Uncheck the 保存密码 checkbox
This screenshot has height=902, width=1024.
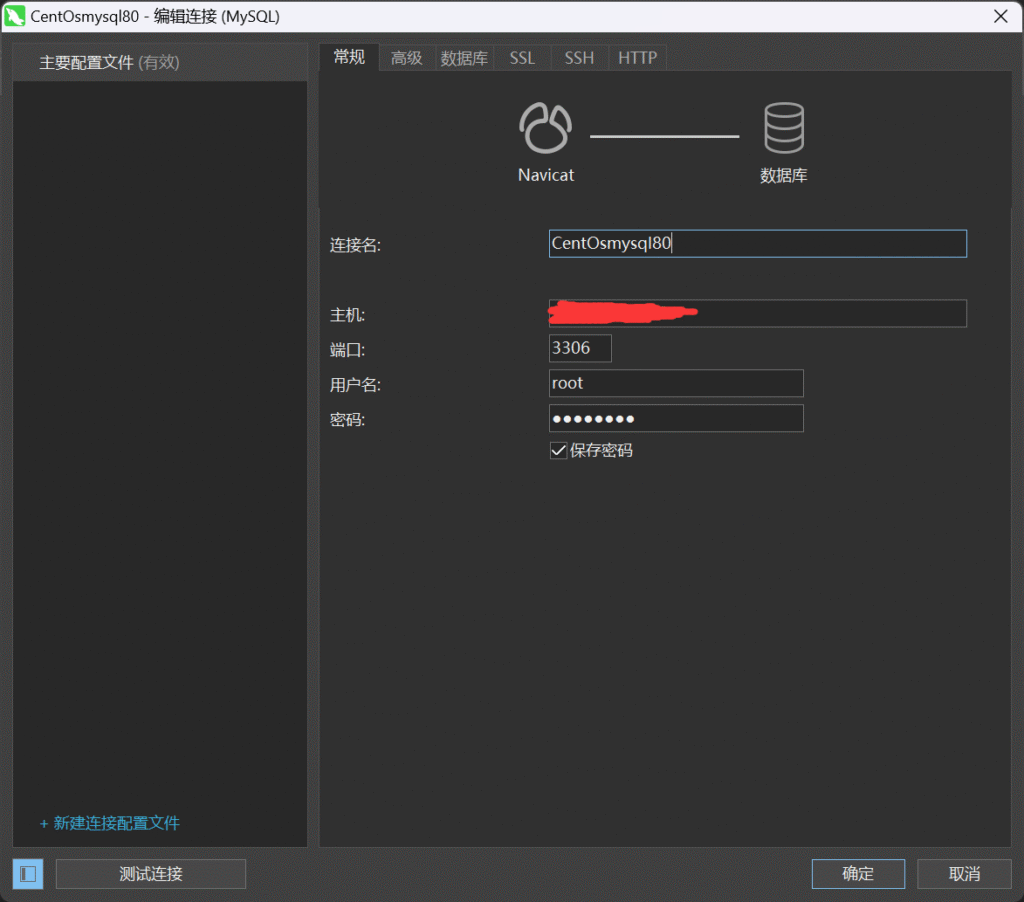tap(559, 451)
